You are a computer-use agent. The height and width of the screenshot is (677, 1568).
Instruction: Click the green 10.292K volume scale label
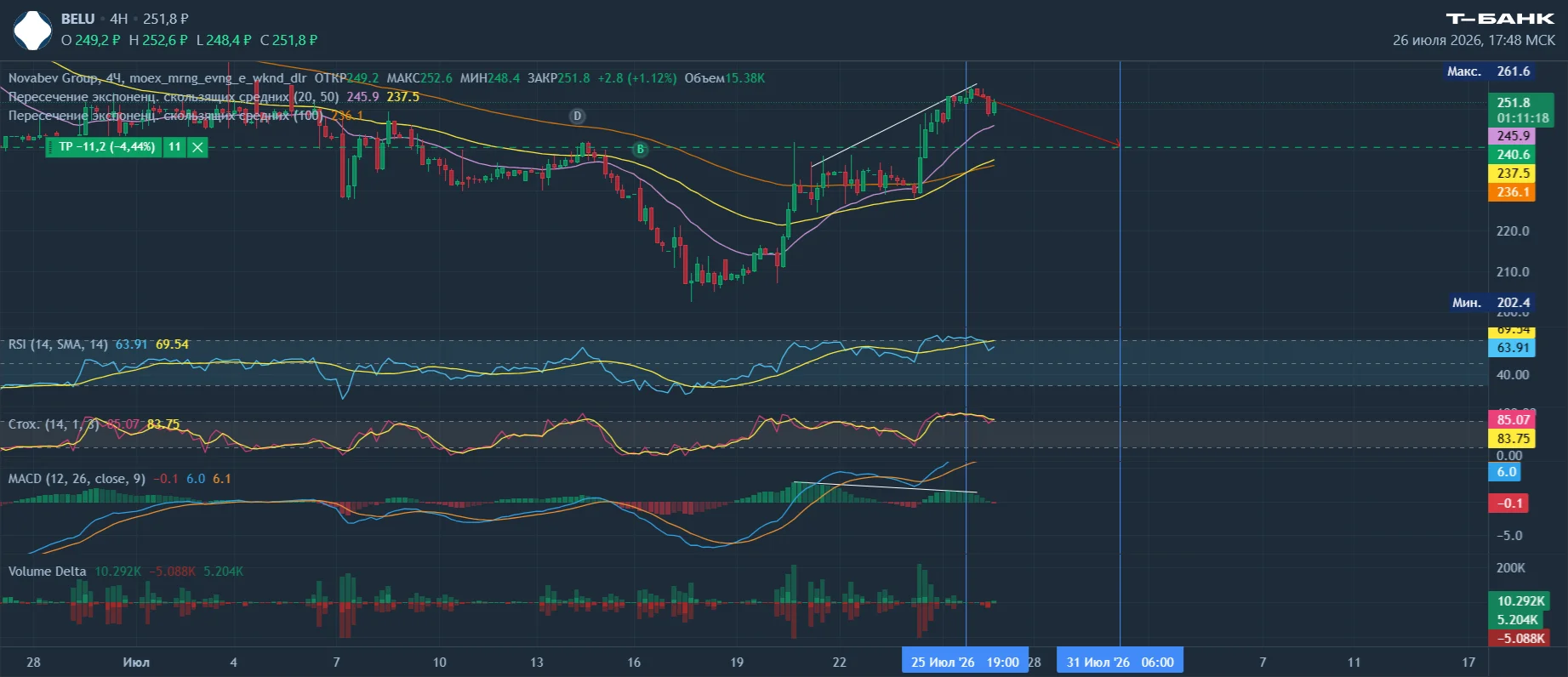(x=1520, y=601)
